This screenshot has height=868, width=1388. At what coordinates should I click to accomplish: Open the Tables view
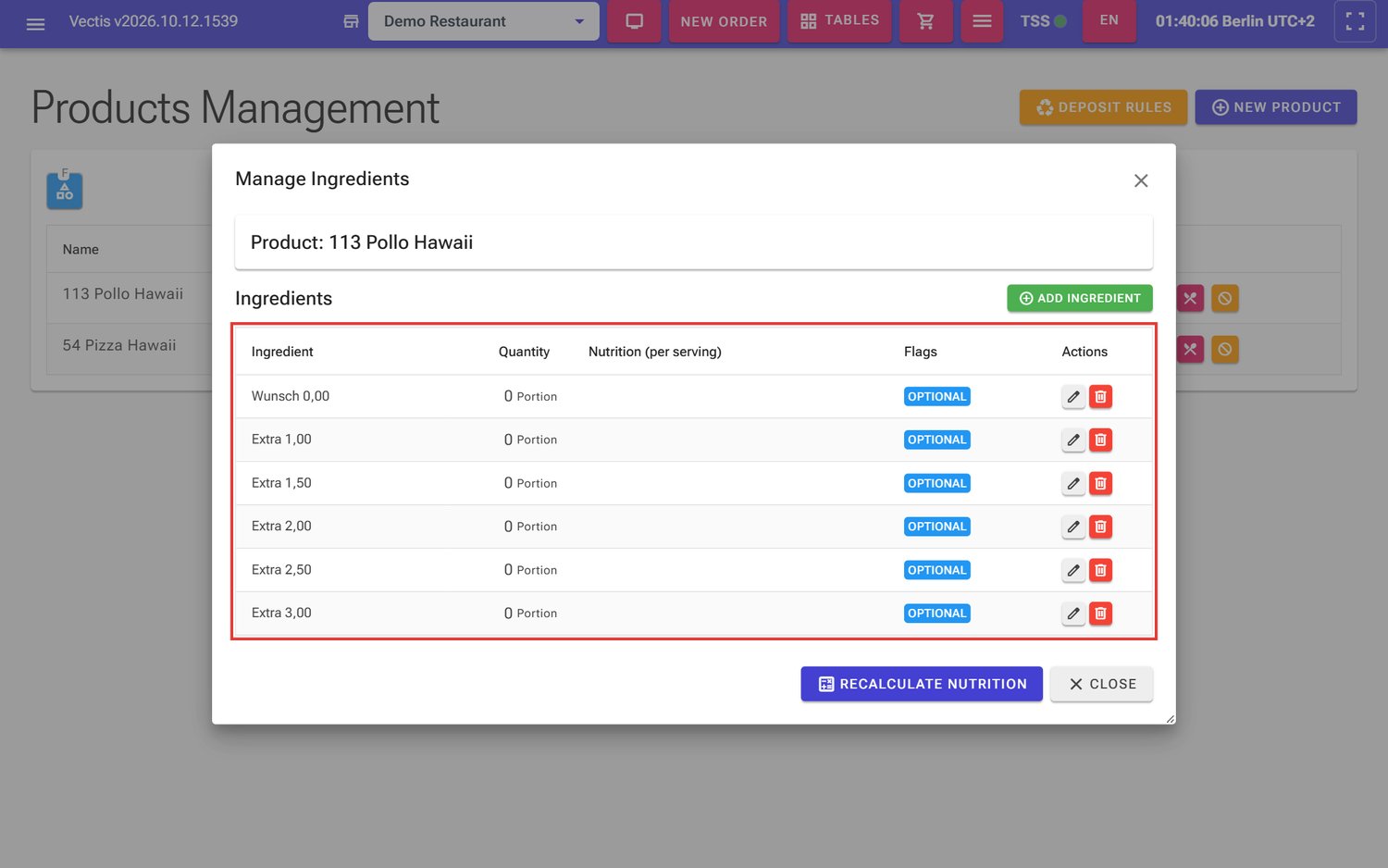point(839,21)
